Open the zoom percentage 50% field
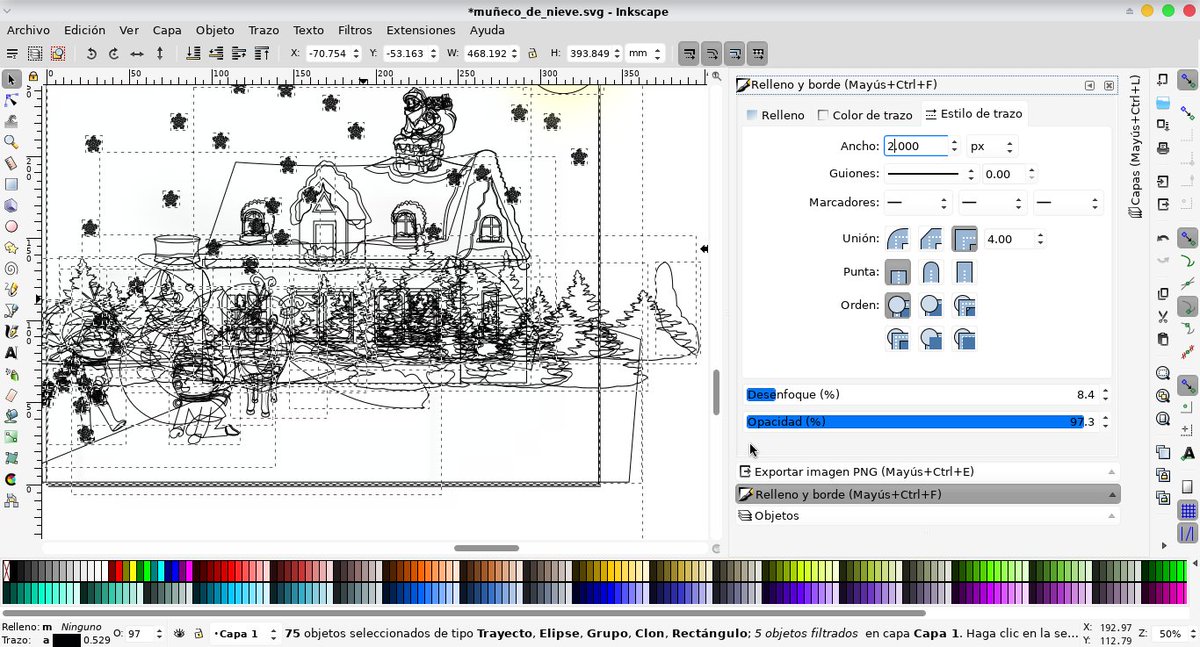Screen dimensions: 1200x647 tap(1176, 634)
